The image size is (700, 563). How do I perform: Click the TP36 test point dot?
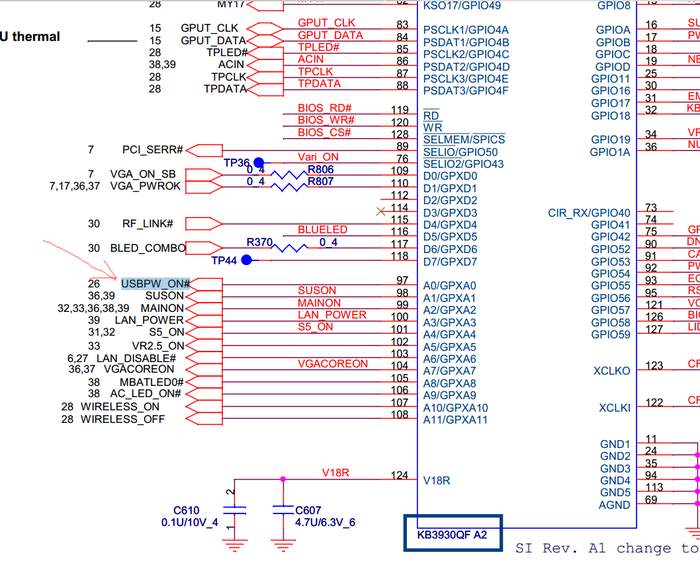259,162
